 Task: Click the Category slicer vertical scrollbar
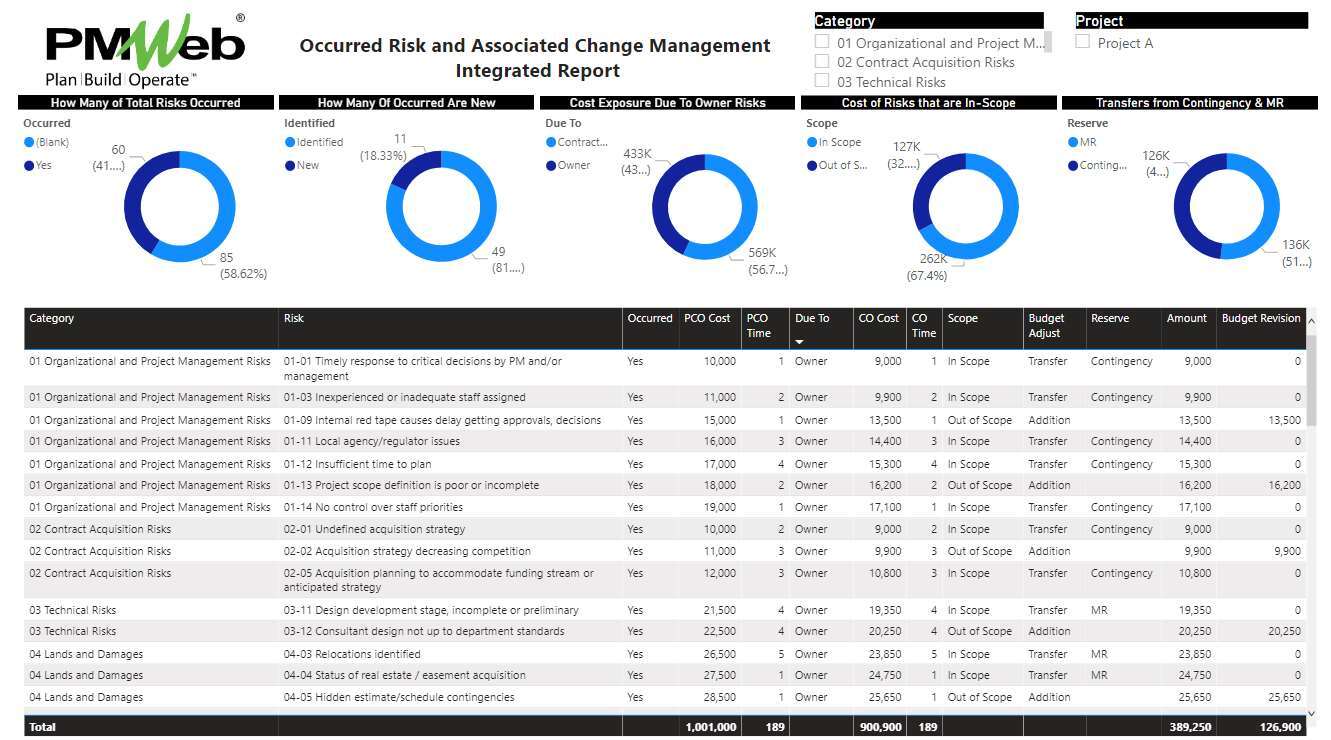click(x=1047, y=42)
